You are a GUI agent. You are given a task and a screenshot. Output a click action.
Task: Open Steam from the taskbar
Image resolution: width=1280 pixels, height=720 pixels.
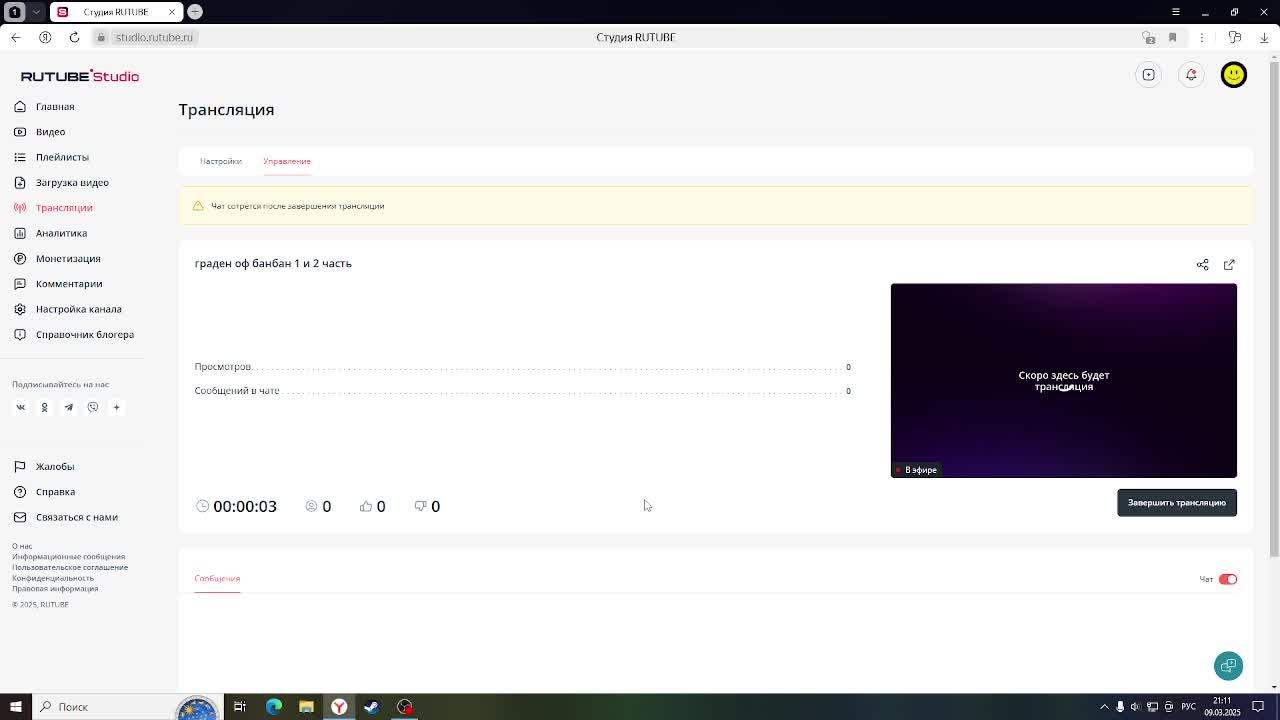click(x=372, y=707)
